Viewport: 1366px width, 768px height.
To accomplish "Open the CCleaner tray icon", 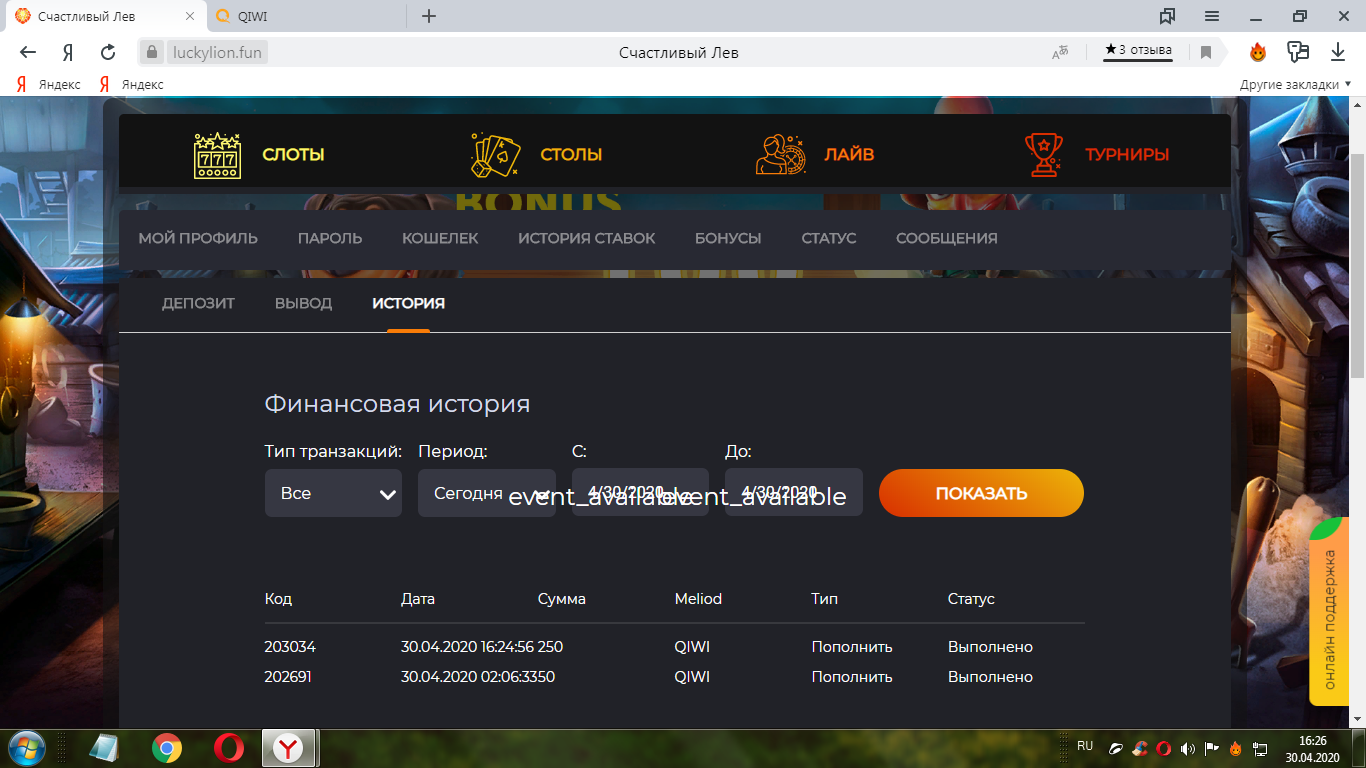I will [1140, 748].
